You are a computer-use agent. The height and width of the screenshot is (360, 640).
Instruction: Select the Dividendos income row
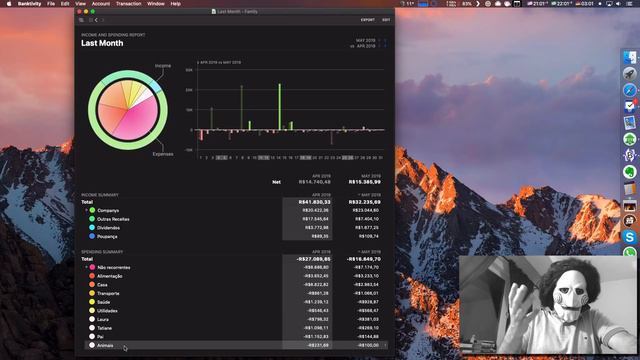coord(235,228)
